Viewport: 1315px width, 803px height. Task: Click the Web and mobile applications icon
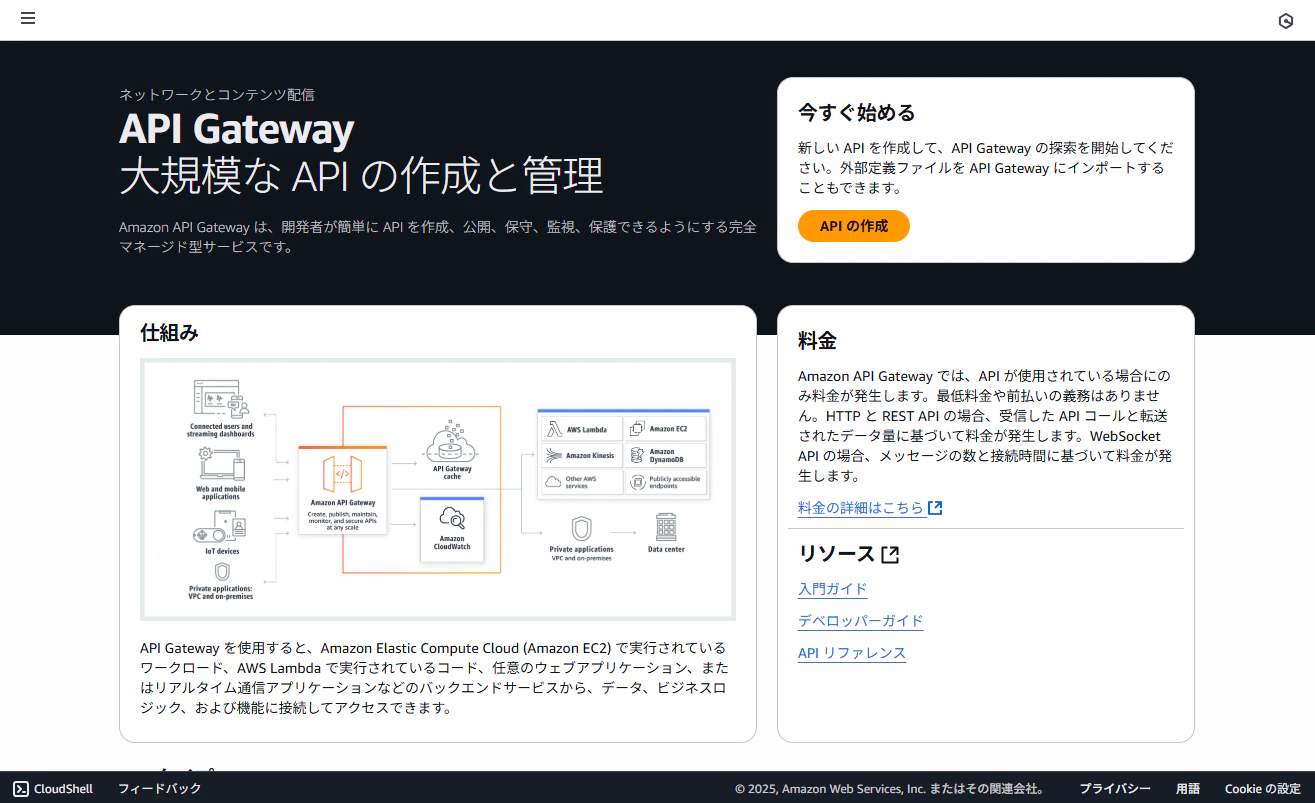[x=221, y=465]
